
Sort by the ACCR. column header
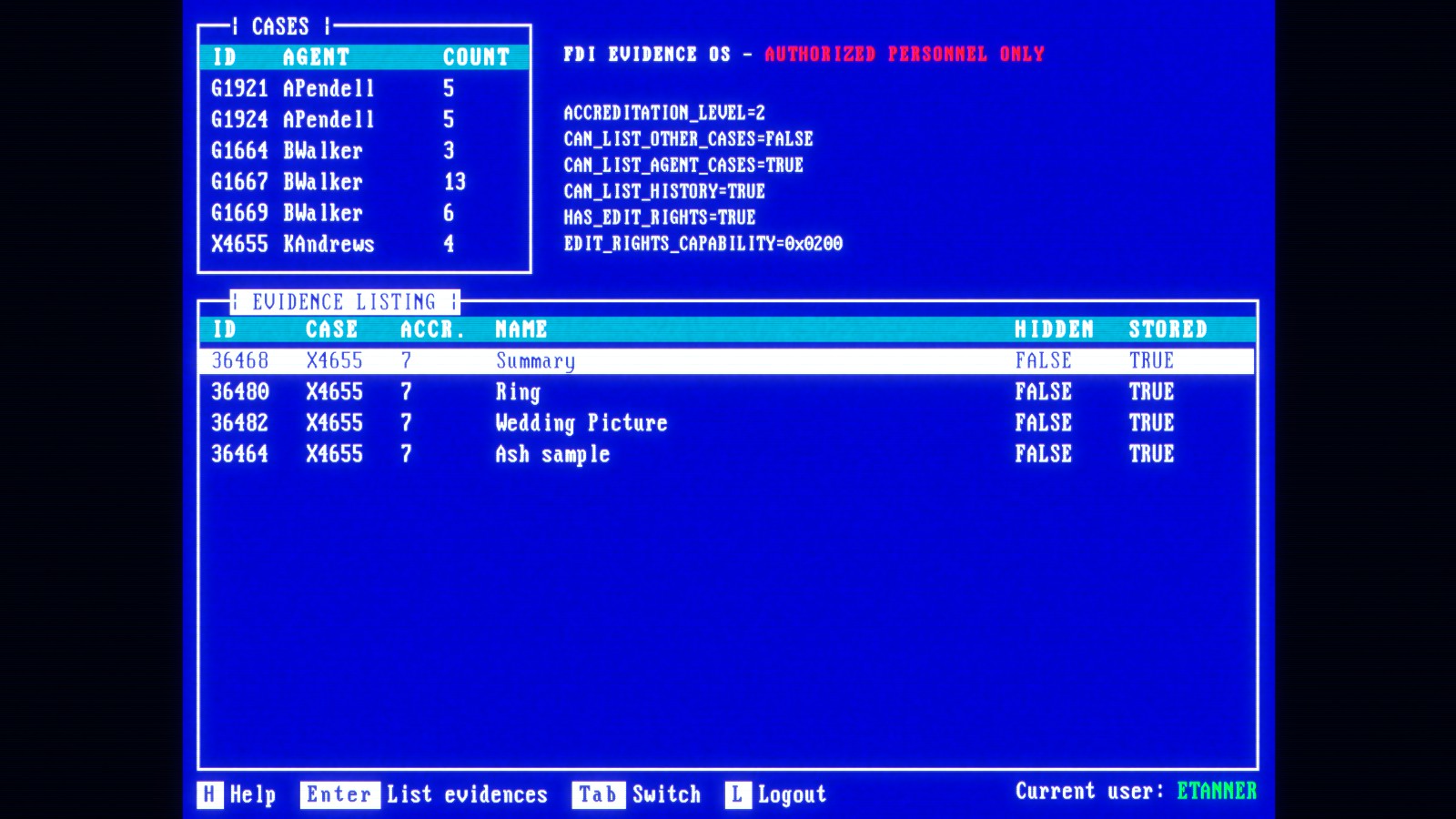[x=432, y=329]
